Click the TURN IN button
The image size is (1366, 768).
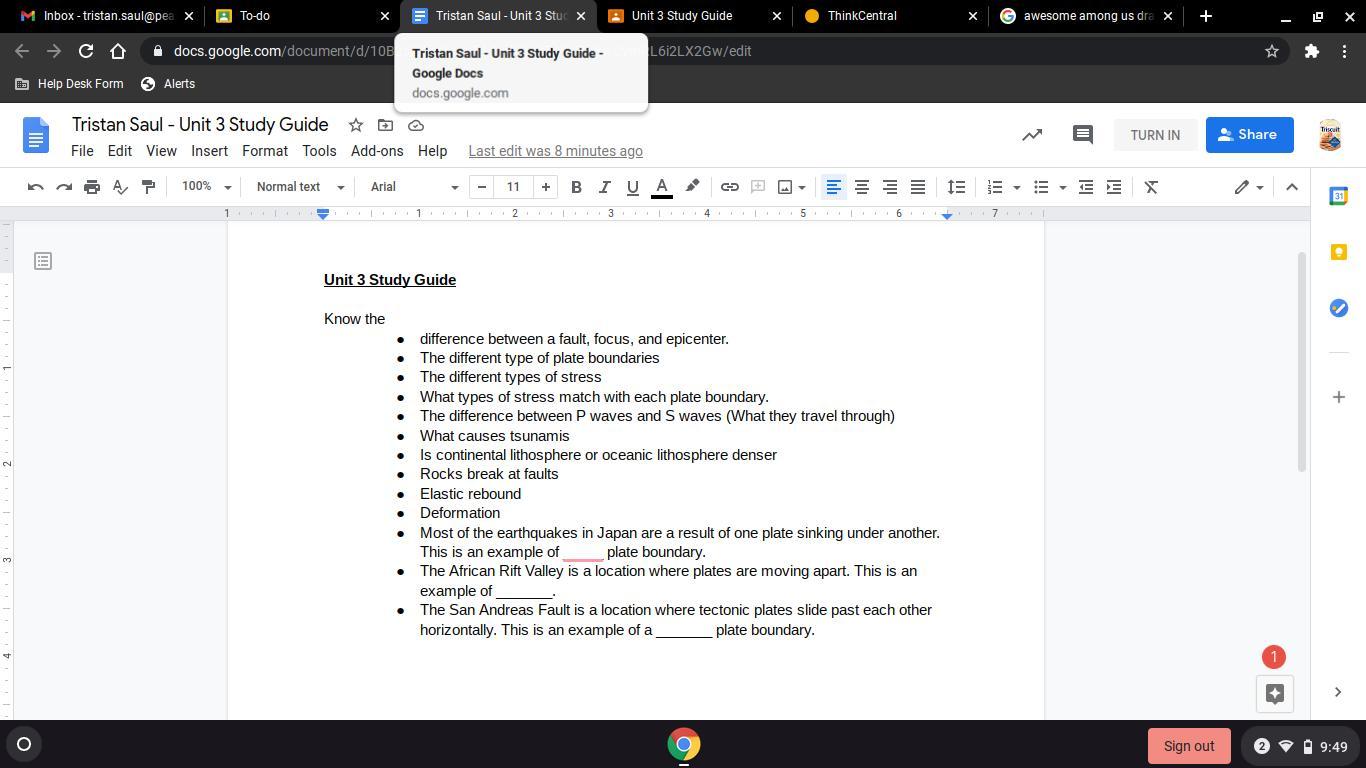[1155, 135]
